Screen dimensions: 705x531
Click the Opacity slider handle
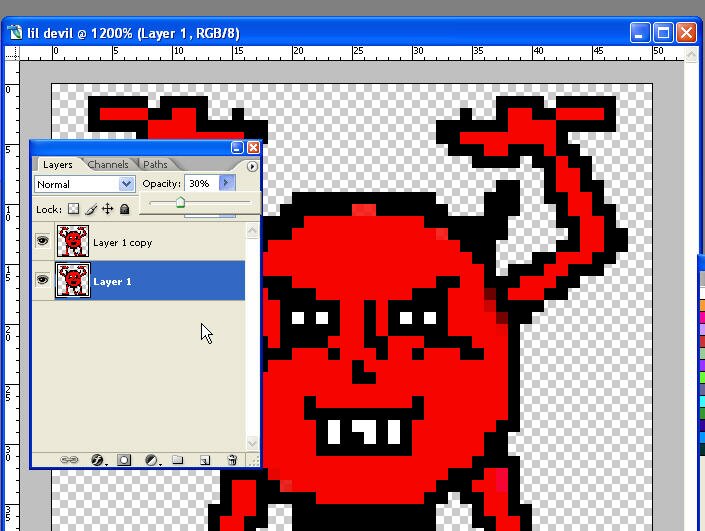pyautogui.click(x=180, y=202)
